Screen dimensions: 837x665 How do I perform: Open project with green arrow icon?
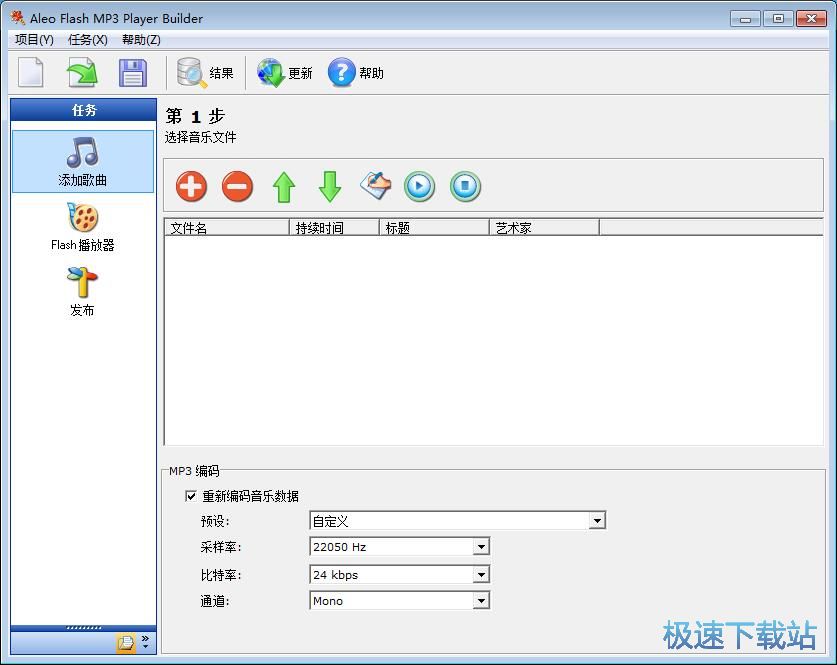click(82, 73)
